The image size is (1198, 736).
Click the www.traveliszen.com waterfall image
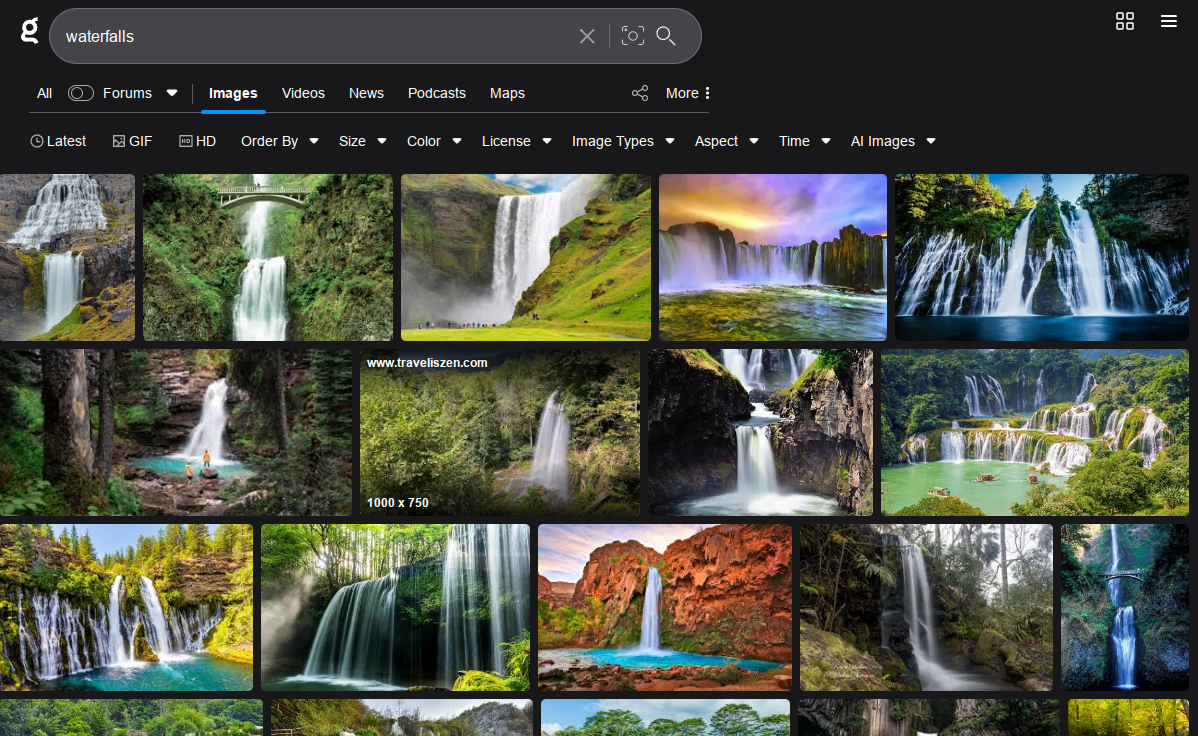click(x=499, y=432)
